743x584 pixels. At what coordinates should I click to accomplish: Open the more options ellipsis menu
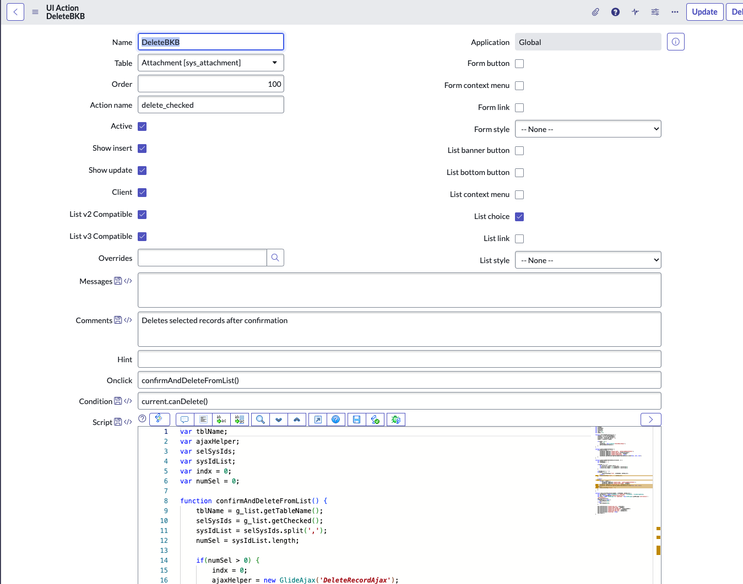pyautogui.click(x=675, y=12)
